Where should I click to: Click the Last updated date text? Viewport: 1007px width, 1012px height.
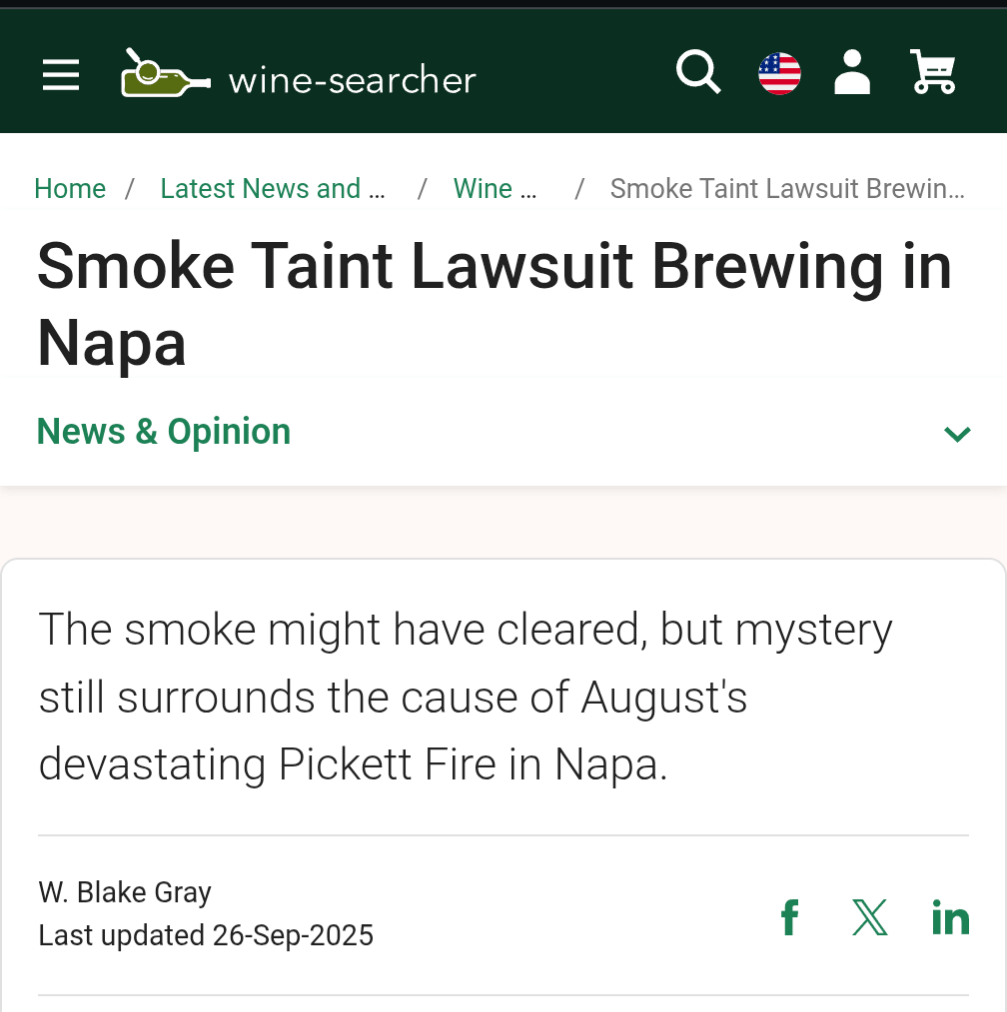[206, 936]
